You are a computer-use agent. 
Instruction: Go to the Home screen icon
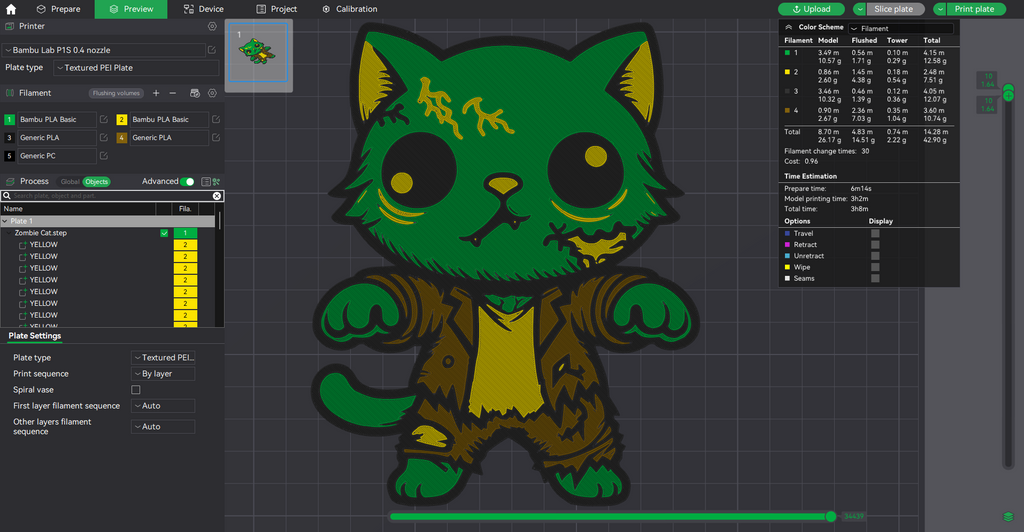tap(11, 9)
